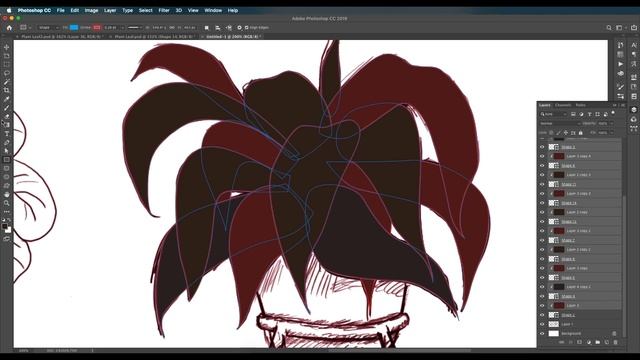
Task: Open path arrangement options
Action: (x=229, y=28)
